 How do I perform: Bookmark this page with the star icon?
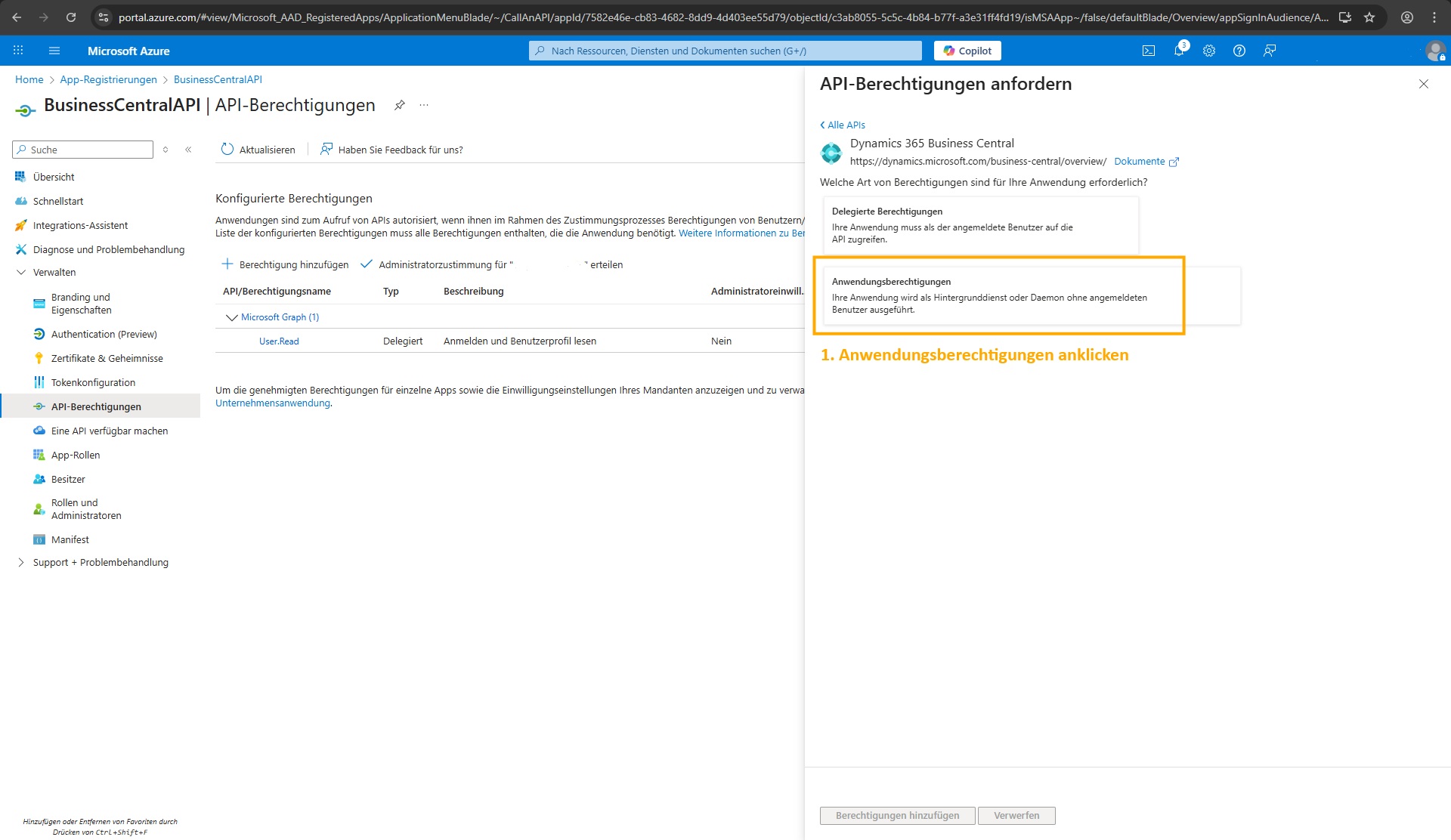(1369, 17)
